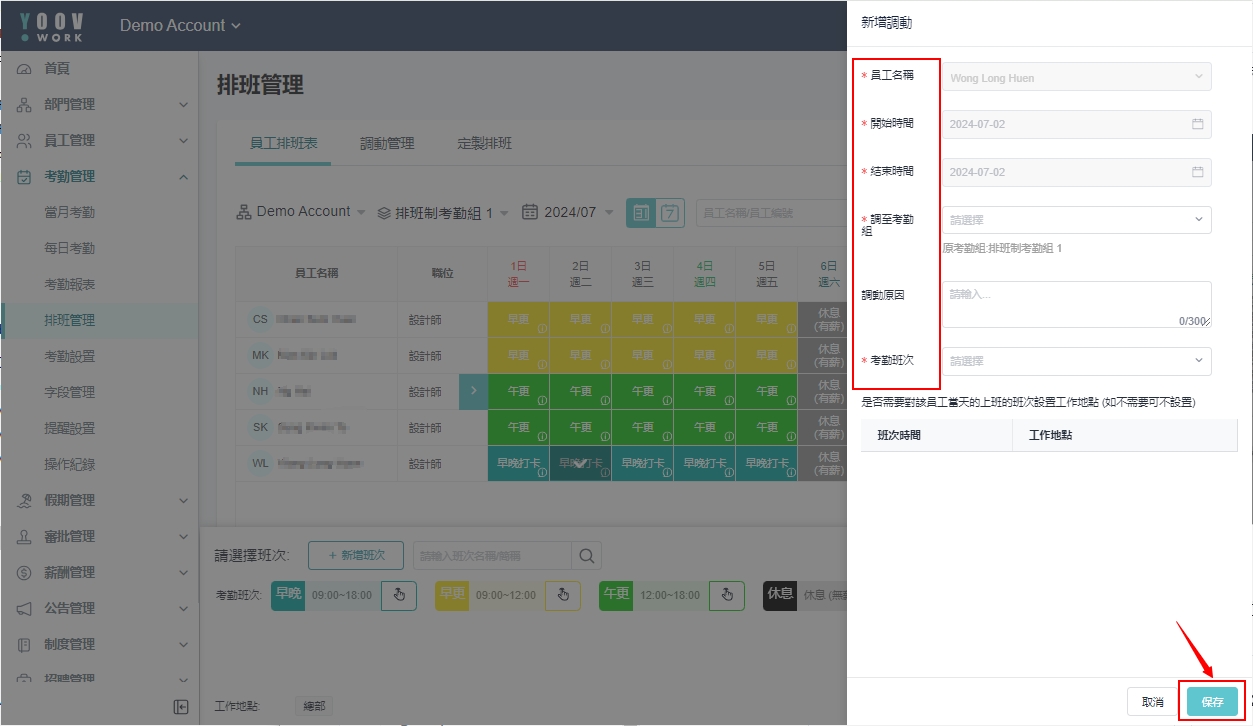
Task: Select the monthly view calendar toggle icon
Action: click(640, 212)
